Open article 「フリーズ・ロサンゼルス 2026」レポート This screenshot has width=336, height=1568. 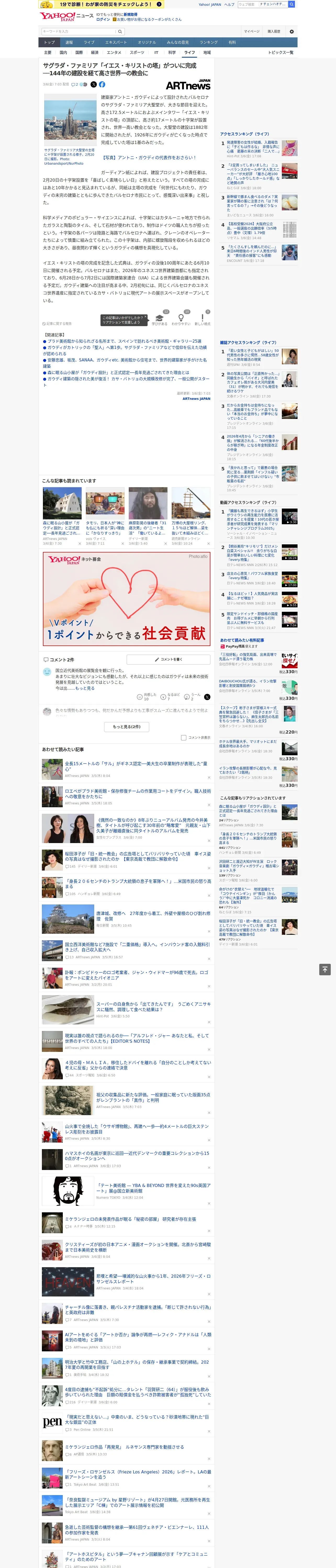tap(138, 1469)
